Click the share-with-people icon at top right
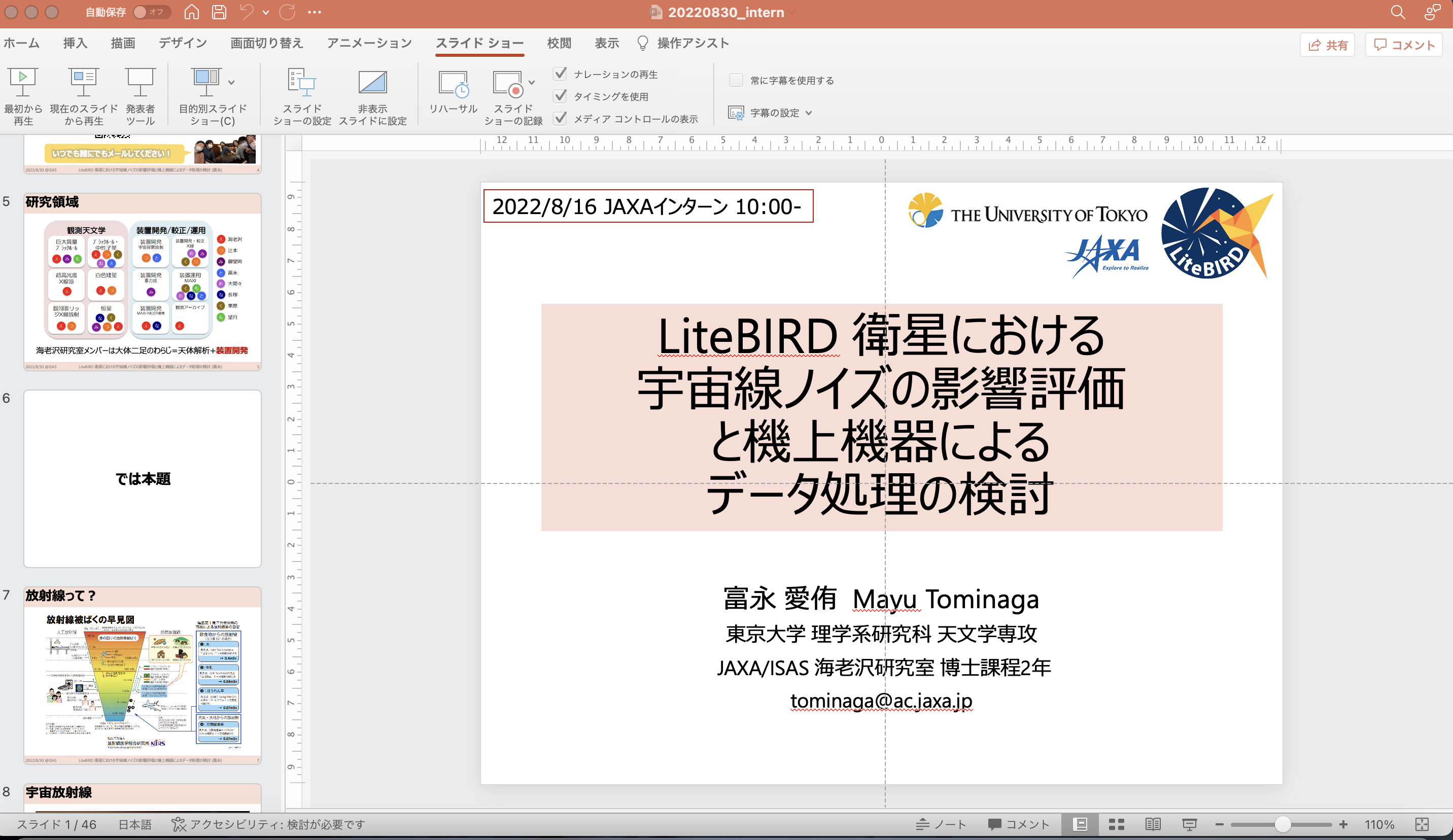This screenshot has height=840, width=1453. click(1432, 12)
